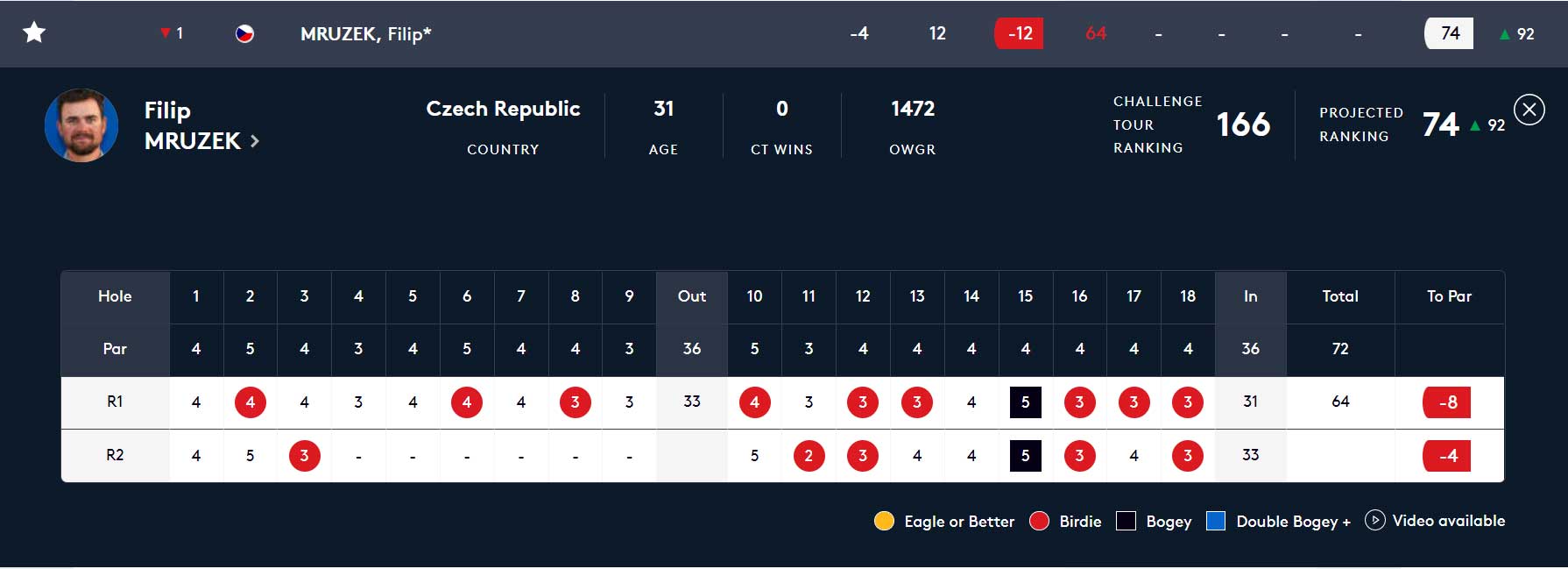Click the R1 -8 To Par badge
The height and width of the screenshot is (569, 1568).
(x=1447, y=402)
